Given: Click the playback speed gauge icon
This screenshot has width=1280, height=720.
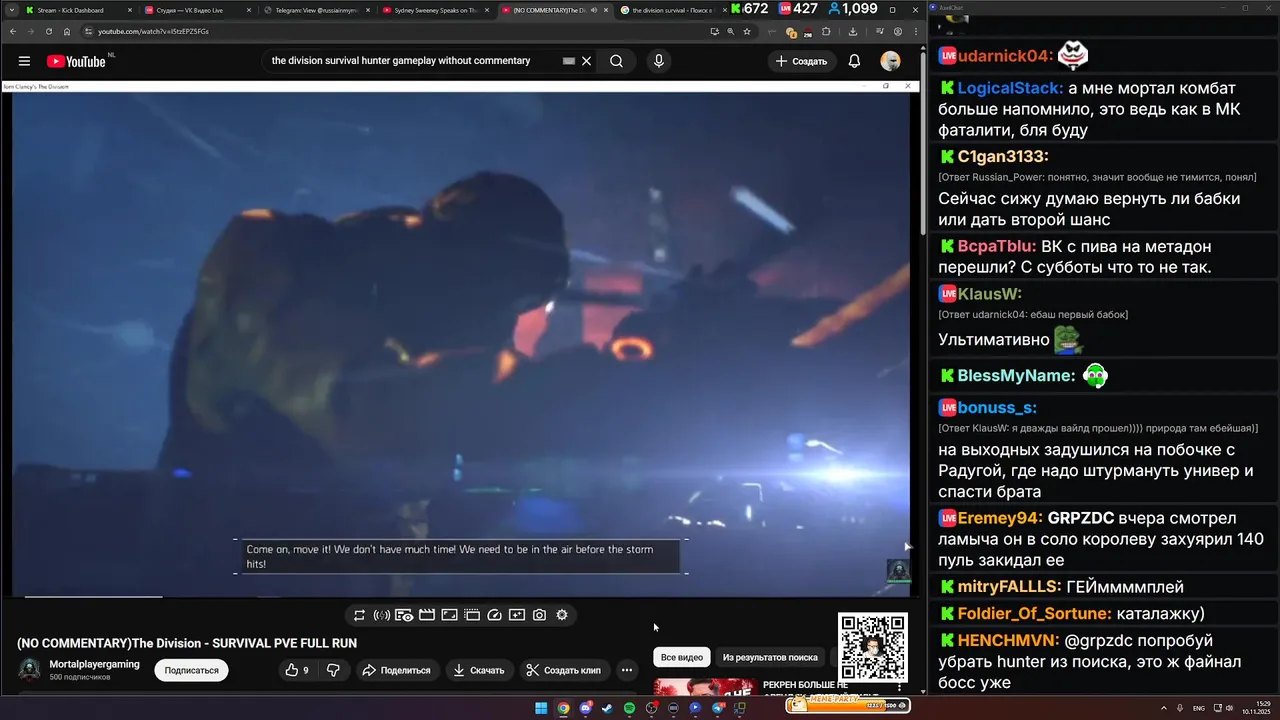Looking at the screenshot, I should tap(494, 615).
